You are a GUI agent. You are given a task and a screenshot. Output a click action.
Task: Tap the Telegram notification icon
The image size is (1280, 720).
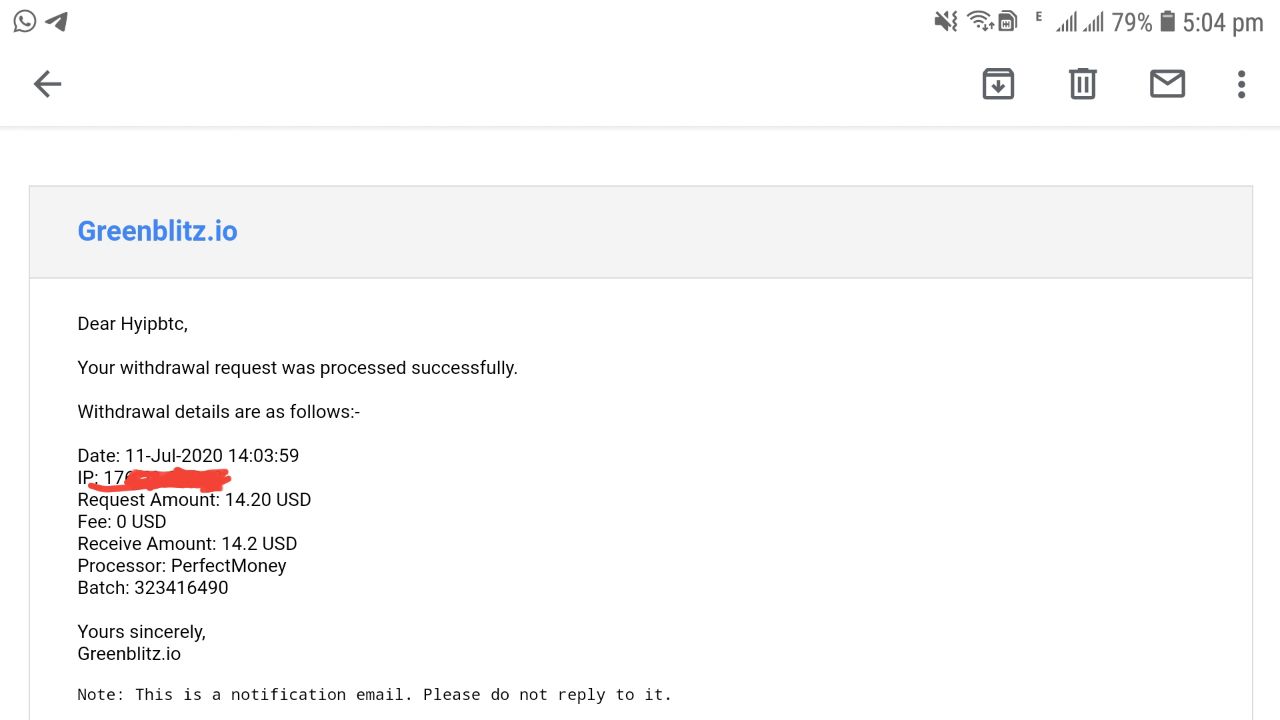(57, 21)
